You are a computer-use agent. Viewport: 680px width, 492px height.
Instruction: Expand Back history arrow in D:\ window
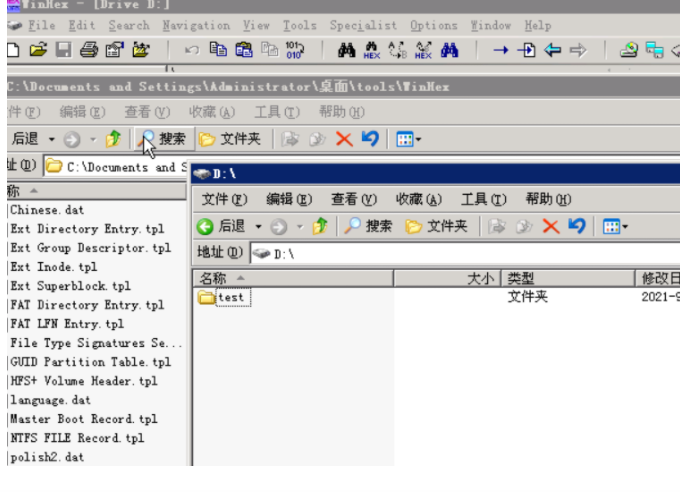258,226
